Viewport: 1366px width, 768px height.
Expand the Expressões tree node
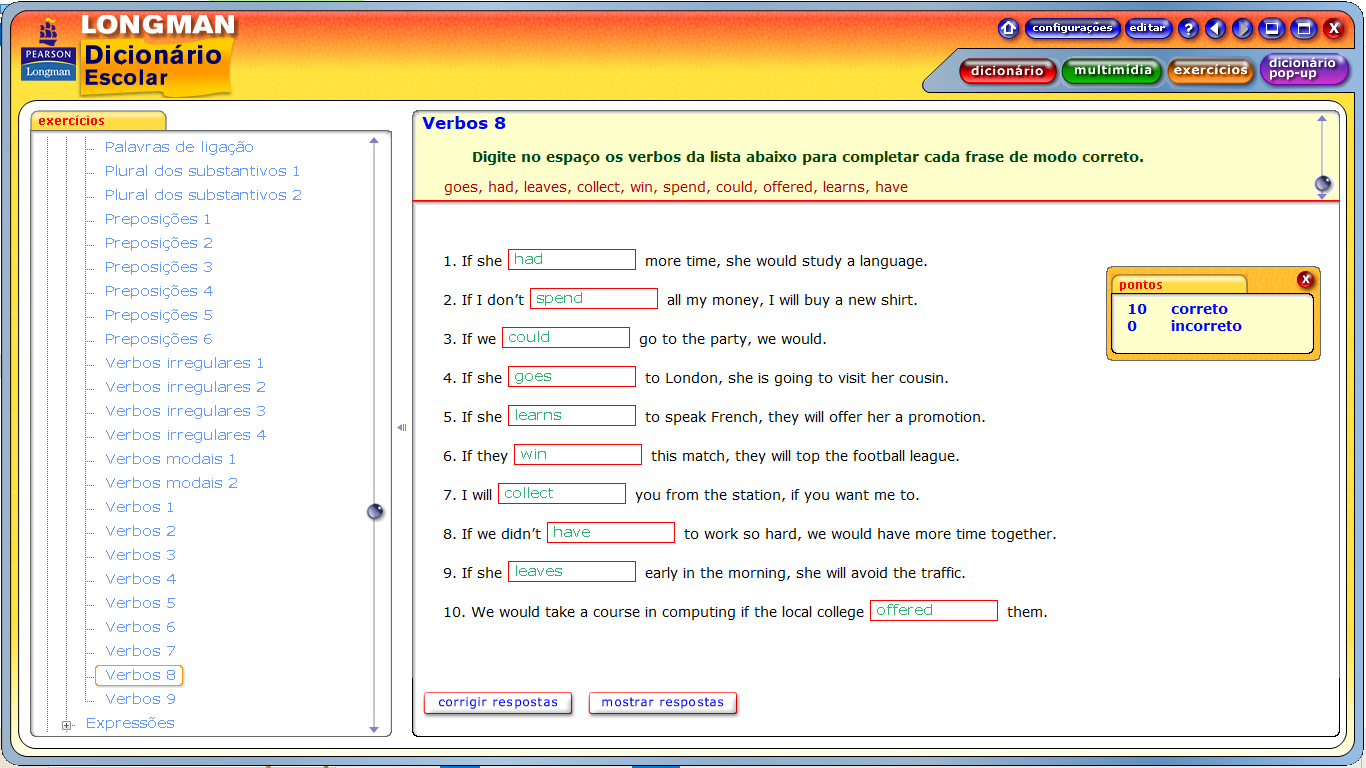click(x=66, y=725)
